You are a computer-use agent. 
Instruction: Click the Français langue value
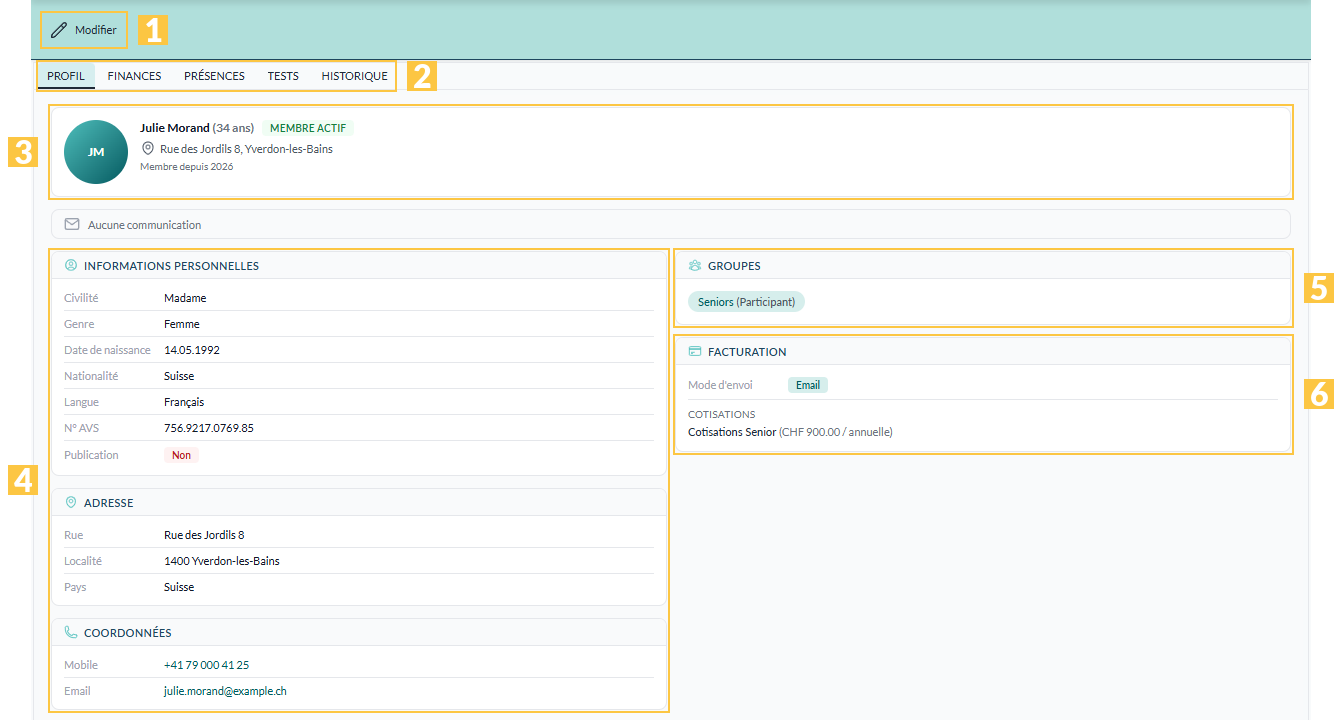click(x=184, y=402)
